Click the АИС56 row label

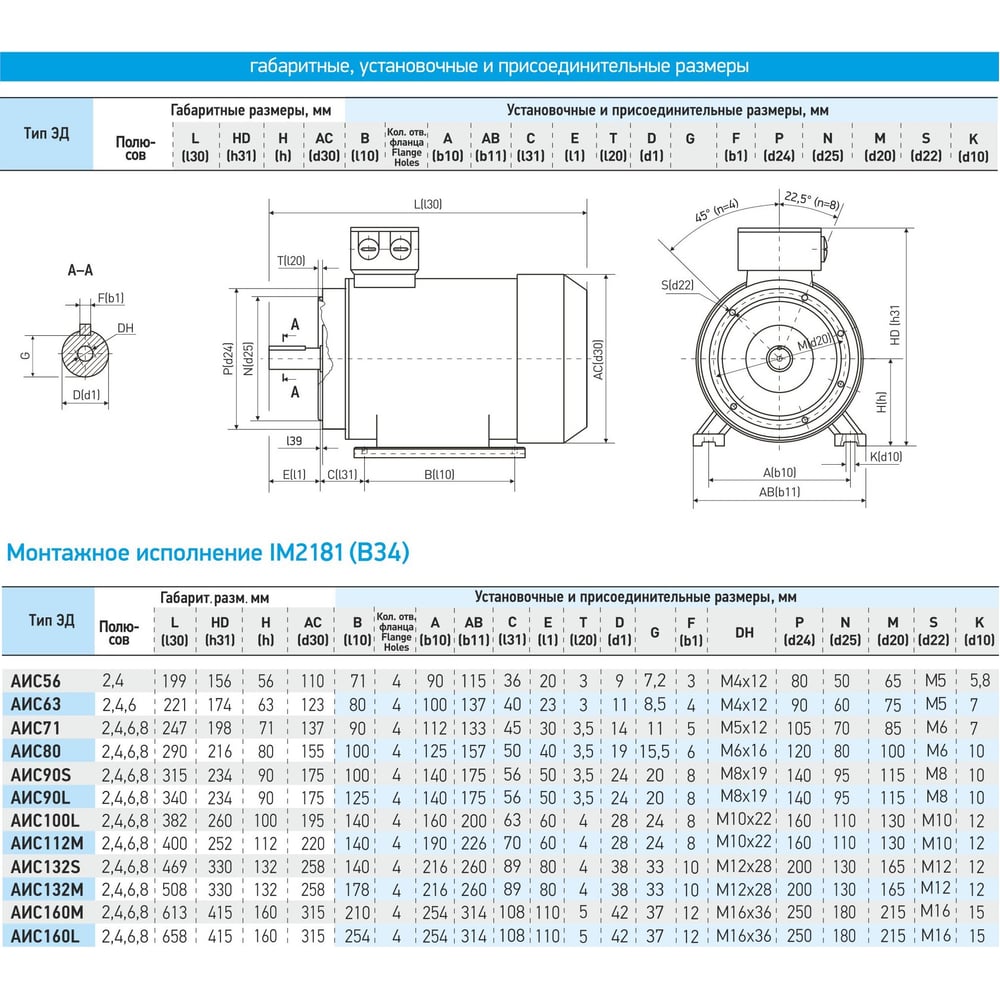(x=36, y=681)
